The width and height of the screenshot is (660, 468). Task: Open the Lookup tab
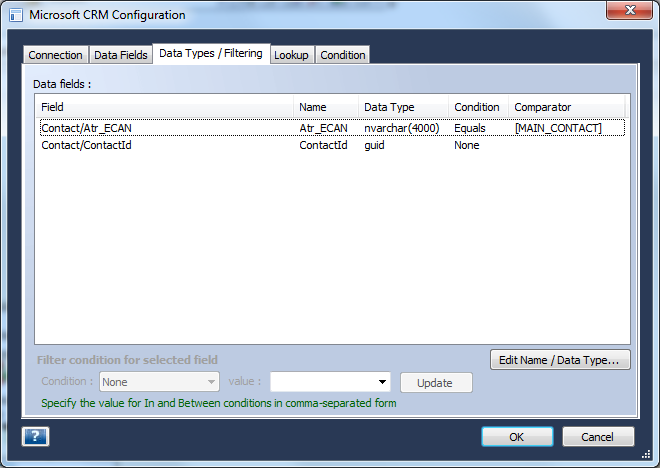tap(291, 55)
